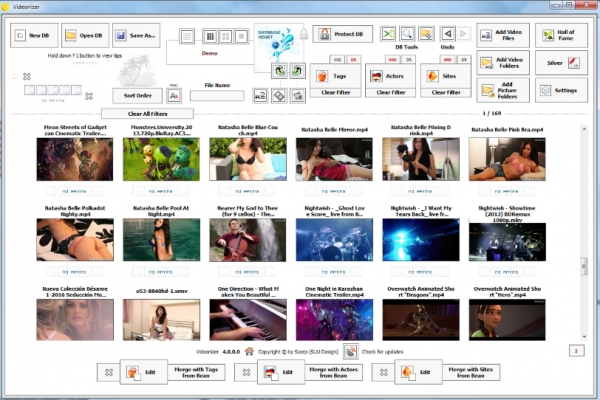Set Sites filter mode to AND
The width and height of the screenshot is (600, 400).
coord(447,60)
